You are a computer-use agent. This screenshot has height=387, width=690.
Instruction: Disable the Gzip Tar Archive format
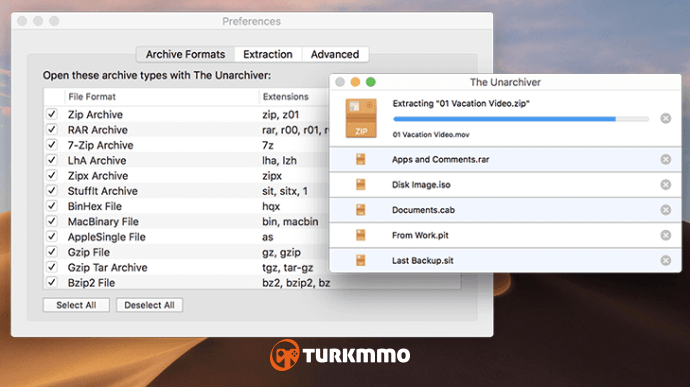click(52, 267)
